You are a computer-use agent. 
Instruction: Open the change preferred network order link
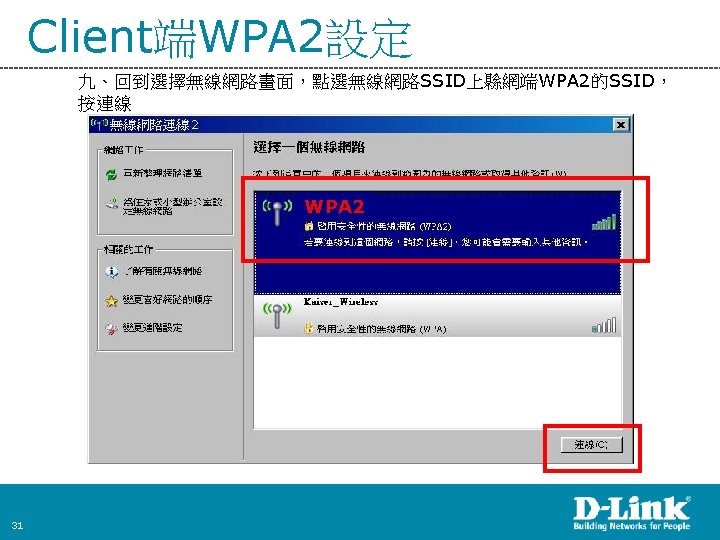[167, 300]
